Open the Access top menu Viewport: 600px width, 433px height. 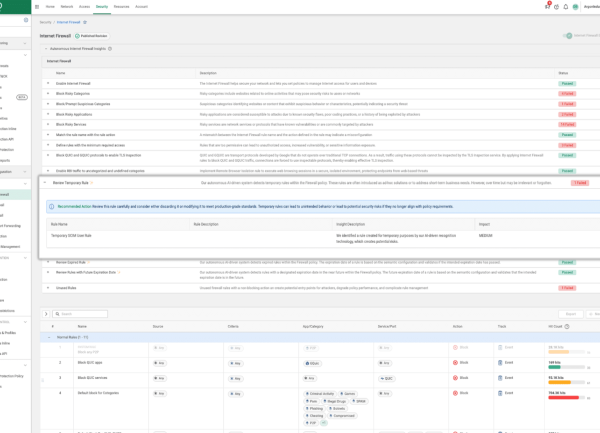[x=84, y=7]
